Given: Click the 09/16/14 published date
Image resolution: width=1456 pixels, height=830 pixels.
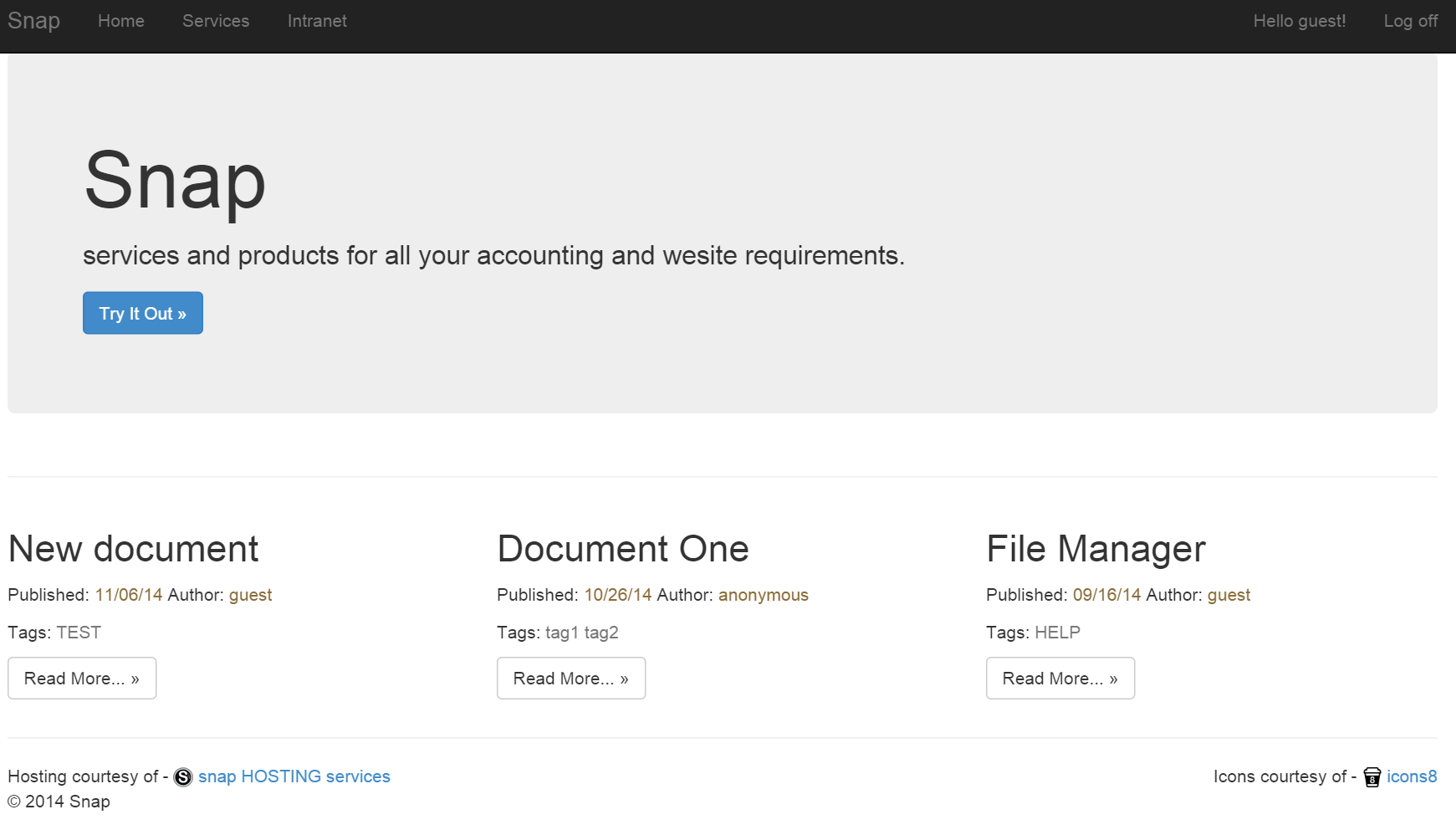Looking at the screenshot, I should [1107, 595].
